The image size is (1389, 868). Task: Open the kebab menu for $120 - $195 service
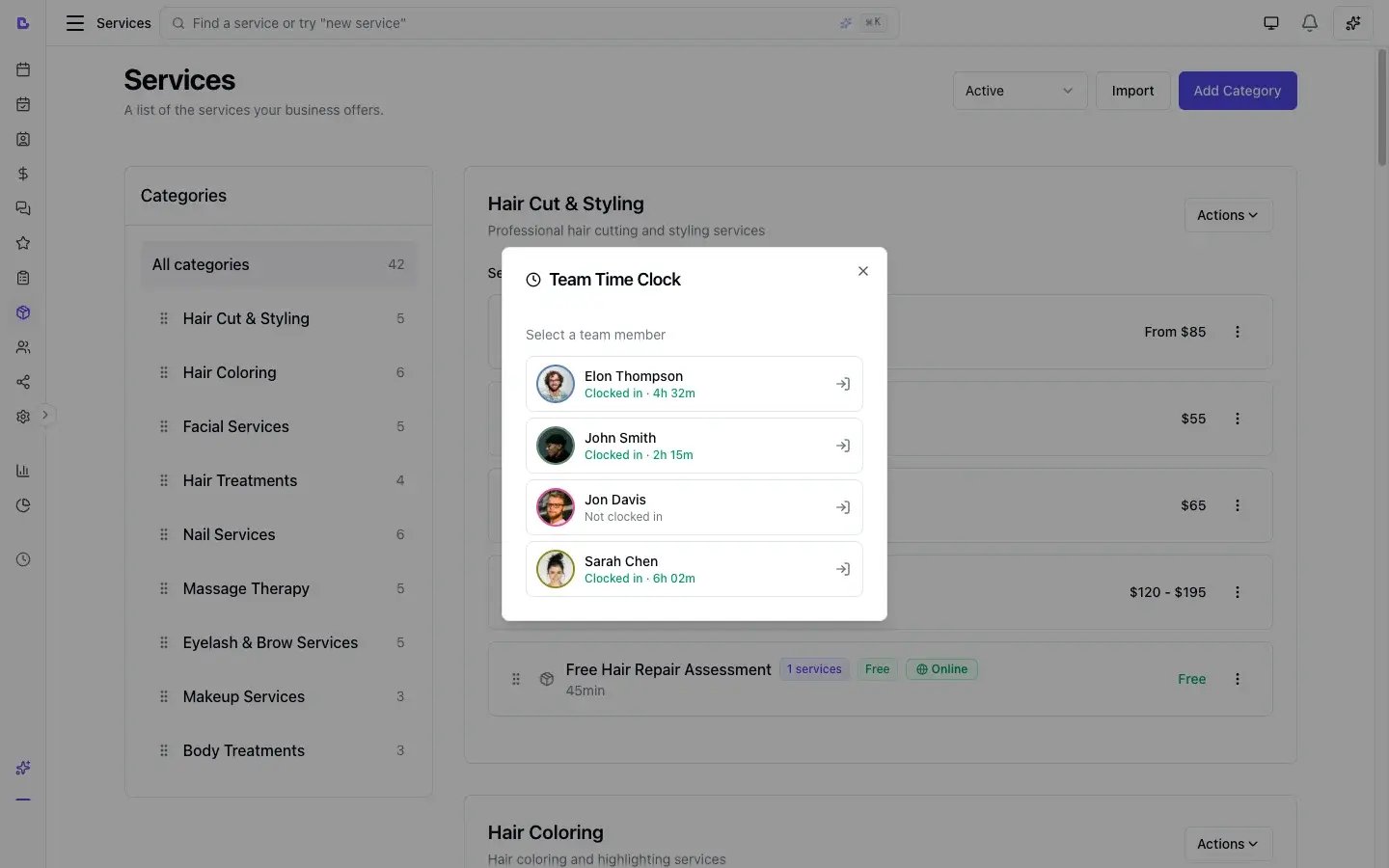pyautogui.click(x=1238, y=592)
